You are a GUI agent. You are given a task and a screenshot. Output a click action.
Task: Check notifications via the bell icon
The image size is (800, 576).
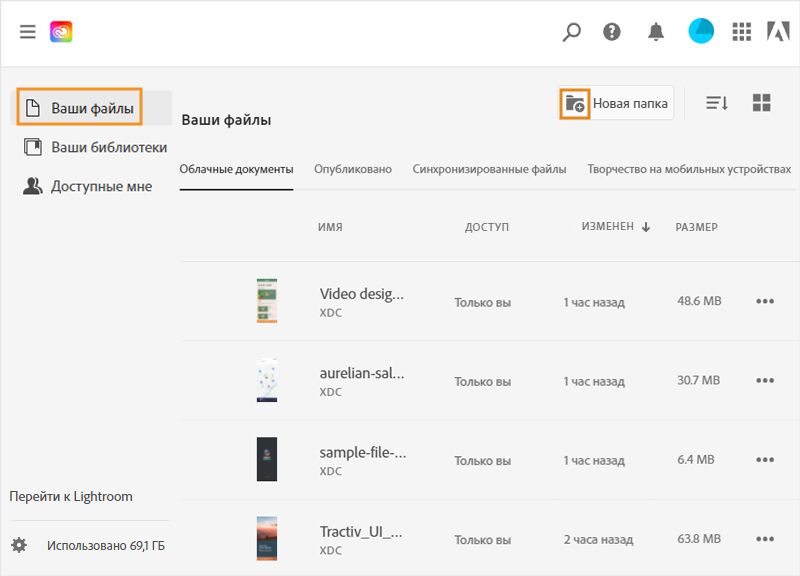(655, 32)
